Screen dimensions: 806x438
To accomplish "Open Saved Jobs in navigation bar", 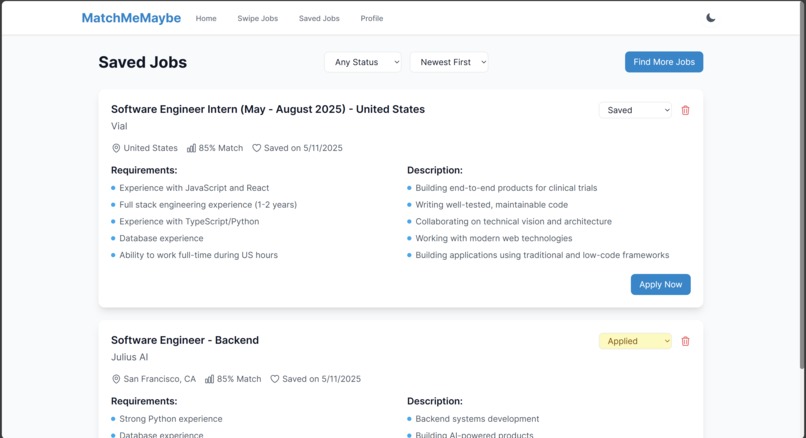I will [x=319, y=19].
